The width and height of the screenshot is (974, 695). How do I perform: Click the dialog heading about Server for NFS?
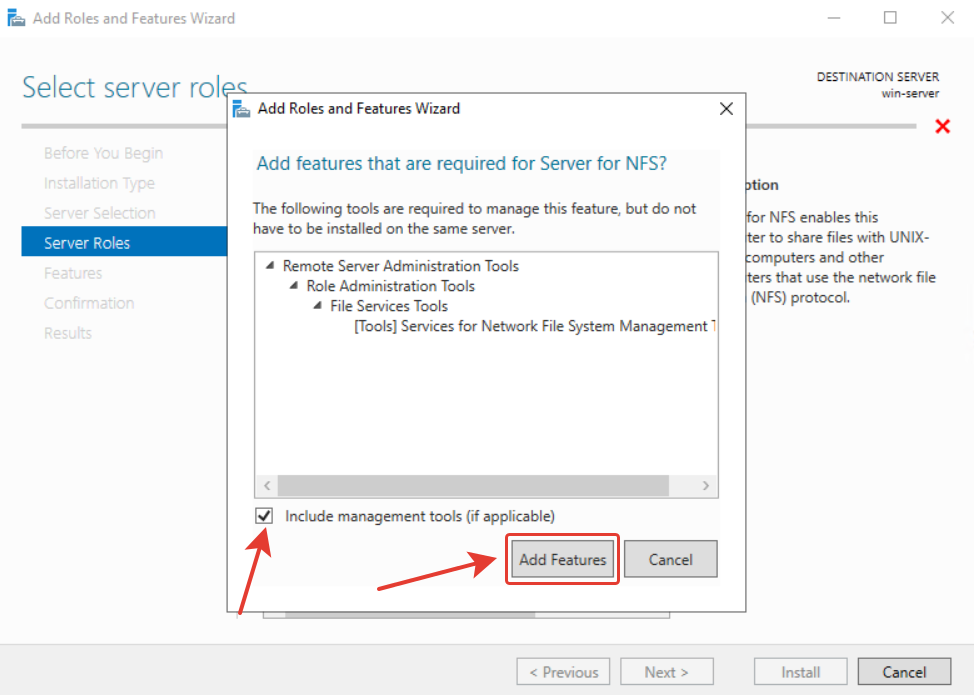point(462,163)
